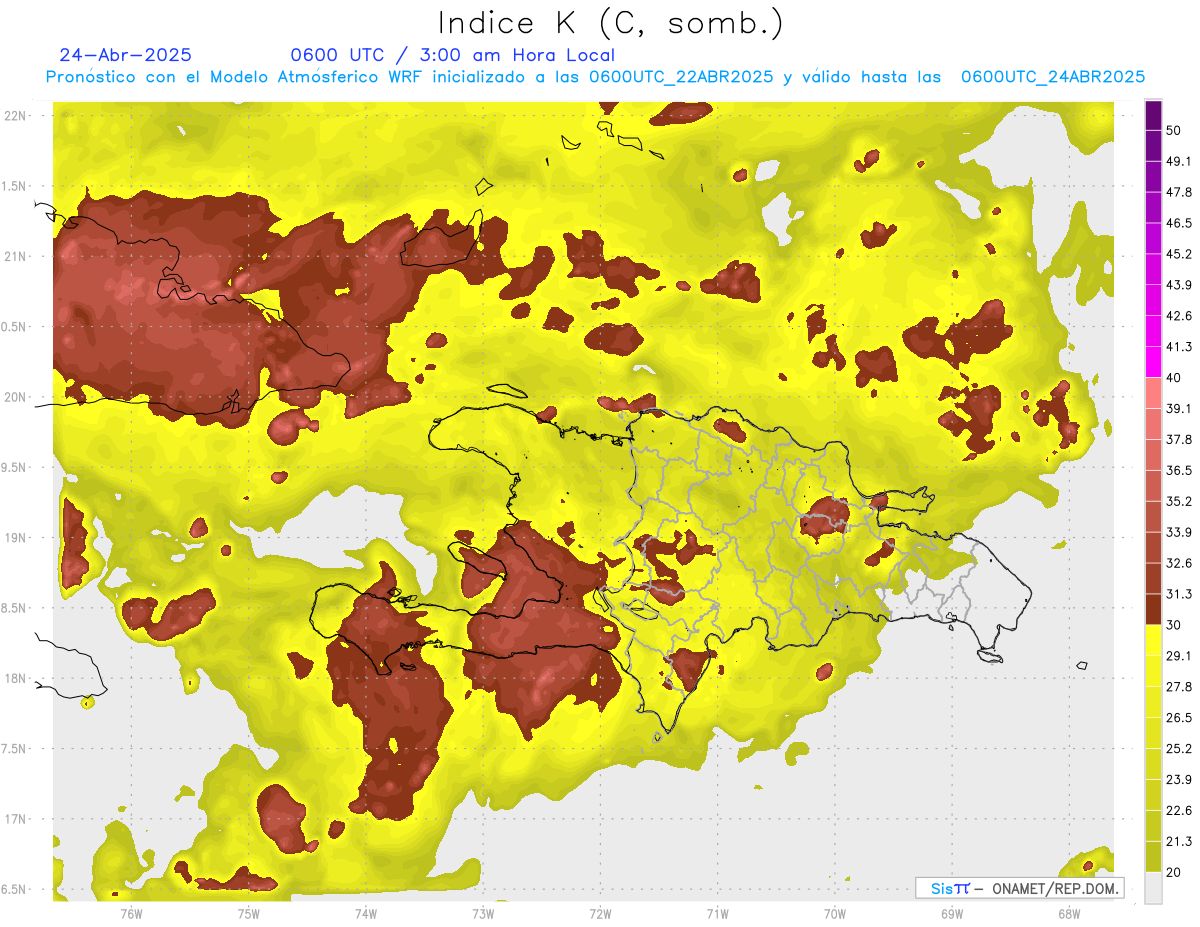This screenshot has width=1200, height=927.
Task: Click the colorbar value 25.2
Action: pos(1179,749)
